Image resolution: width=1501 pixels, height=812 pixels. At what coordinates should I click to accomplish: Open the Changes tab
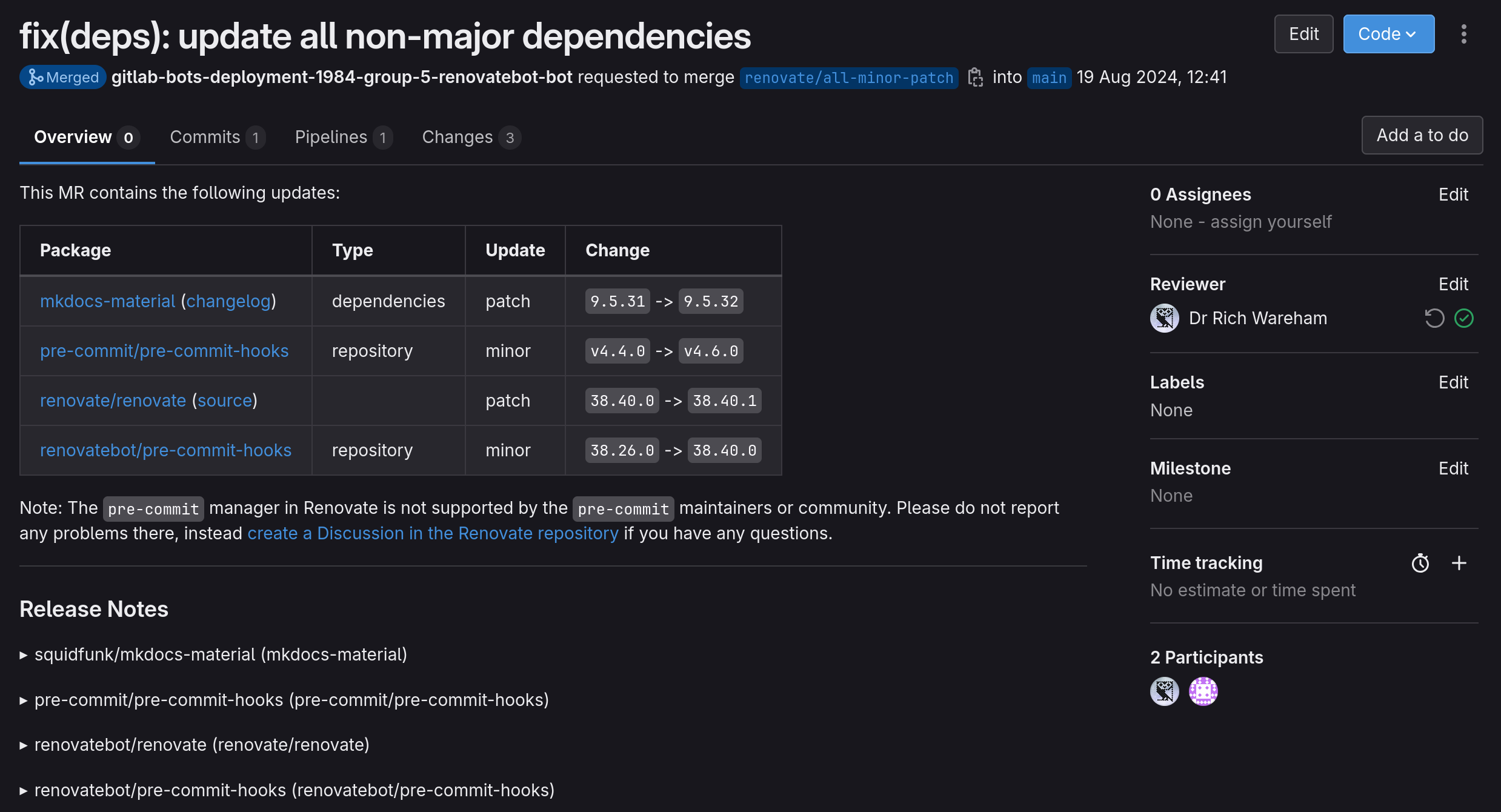(470, 138)
